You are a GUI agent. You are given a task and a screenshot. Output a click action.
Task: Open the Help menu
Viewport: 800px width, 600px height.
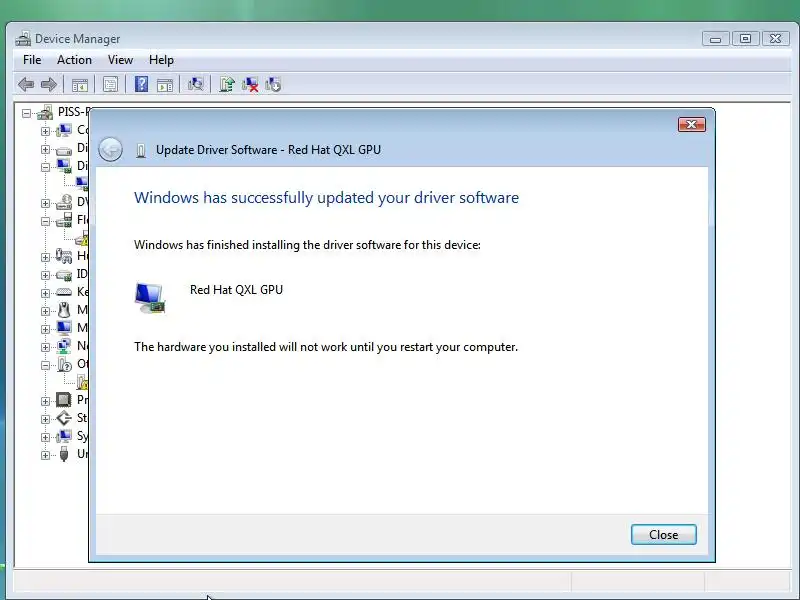(161, 60)
